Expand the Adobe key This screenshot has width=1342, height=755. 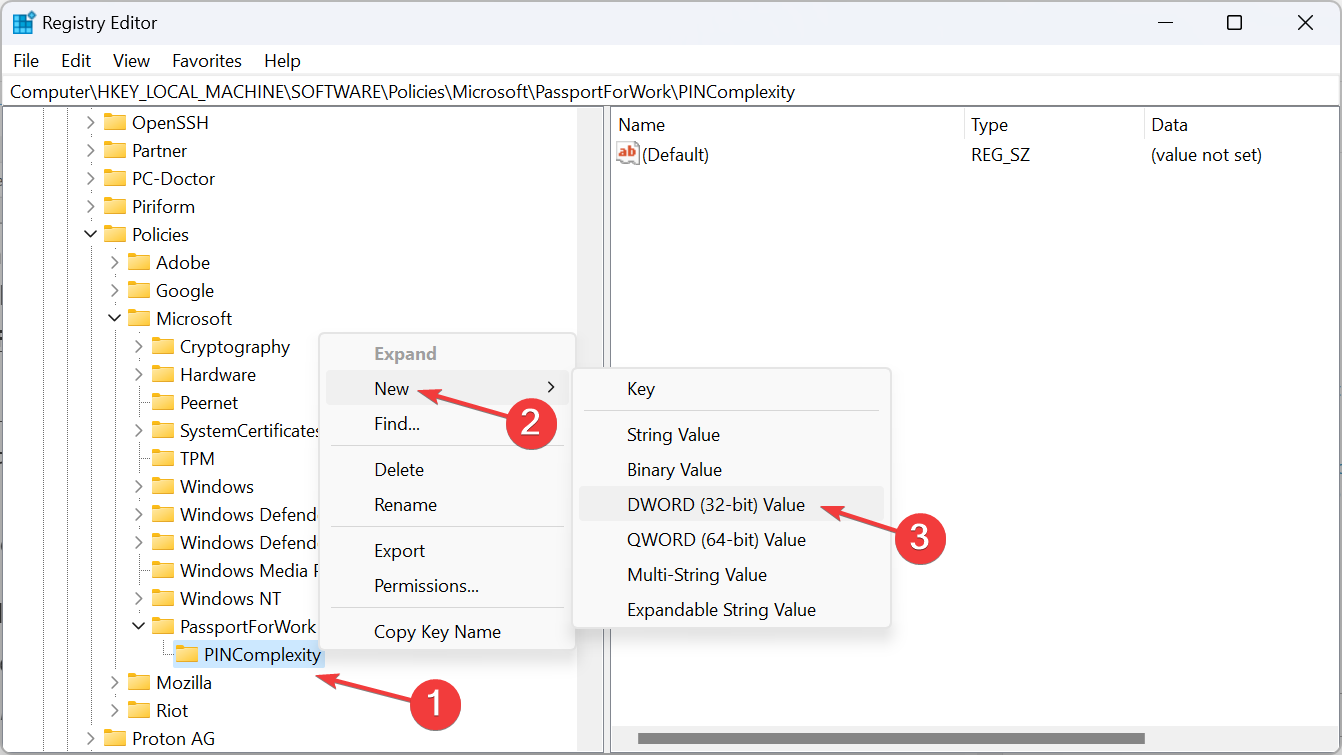click(115, 263)
